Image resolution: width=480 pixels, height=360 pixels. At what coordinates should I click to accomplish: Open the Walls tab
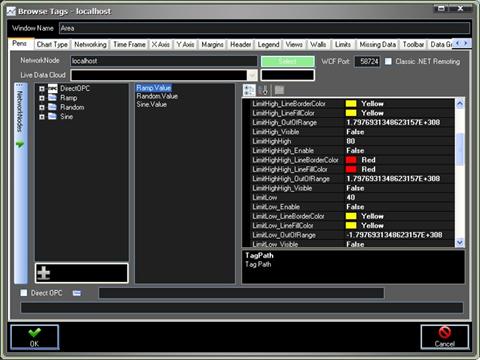click(318, 44)
